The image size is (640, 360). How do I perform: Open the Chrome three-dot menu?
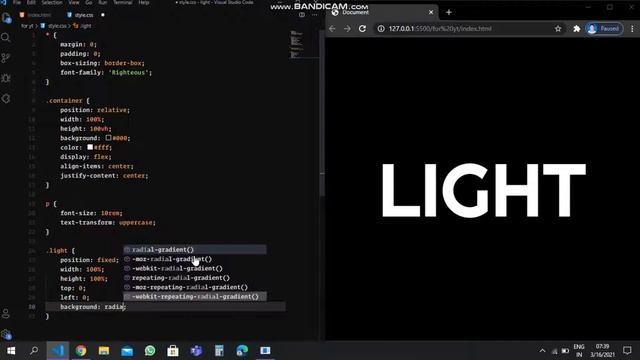pos(632,29)
